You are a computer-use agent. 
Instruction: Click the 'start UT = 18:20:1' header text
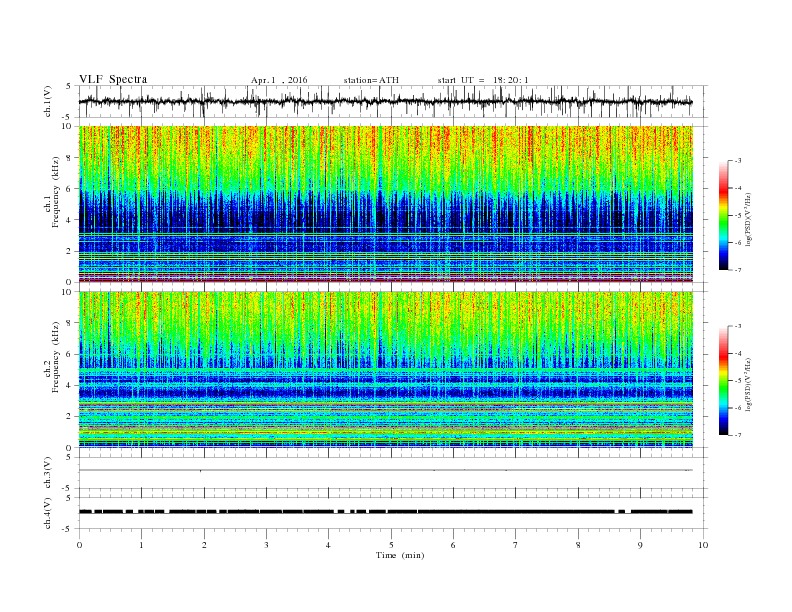tap(483, 80)
